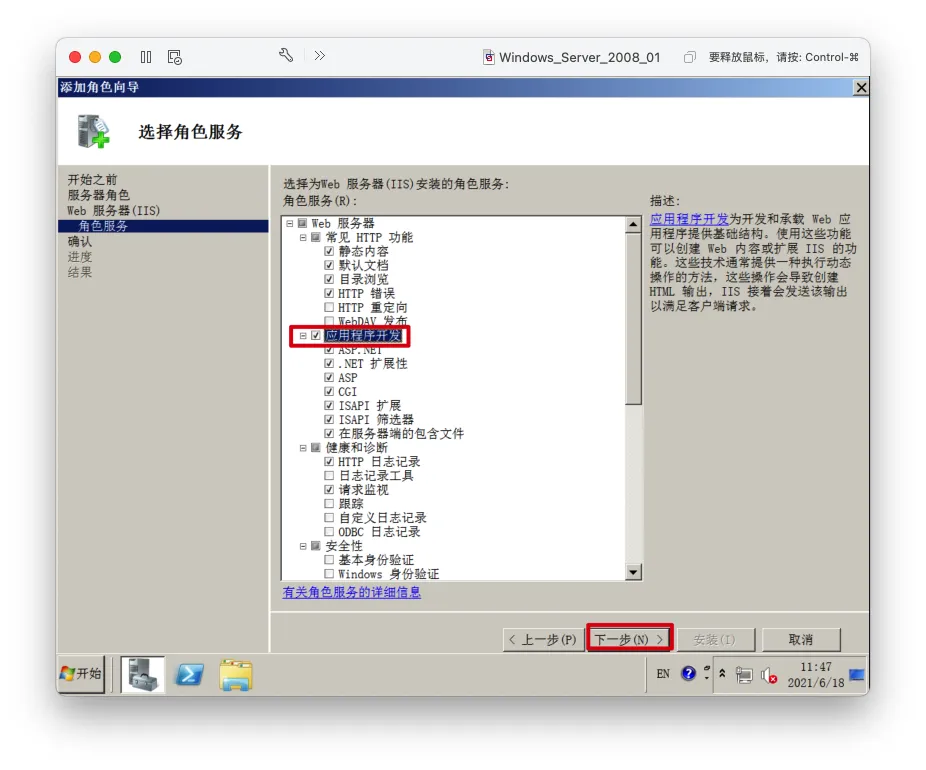926x770 pixels.
Task: Collapse 应用程序开发 node
Action: click(x=303, y=335)
